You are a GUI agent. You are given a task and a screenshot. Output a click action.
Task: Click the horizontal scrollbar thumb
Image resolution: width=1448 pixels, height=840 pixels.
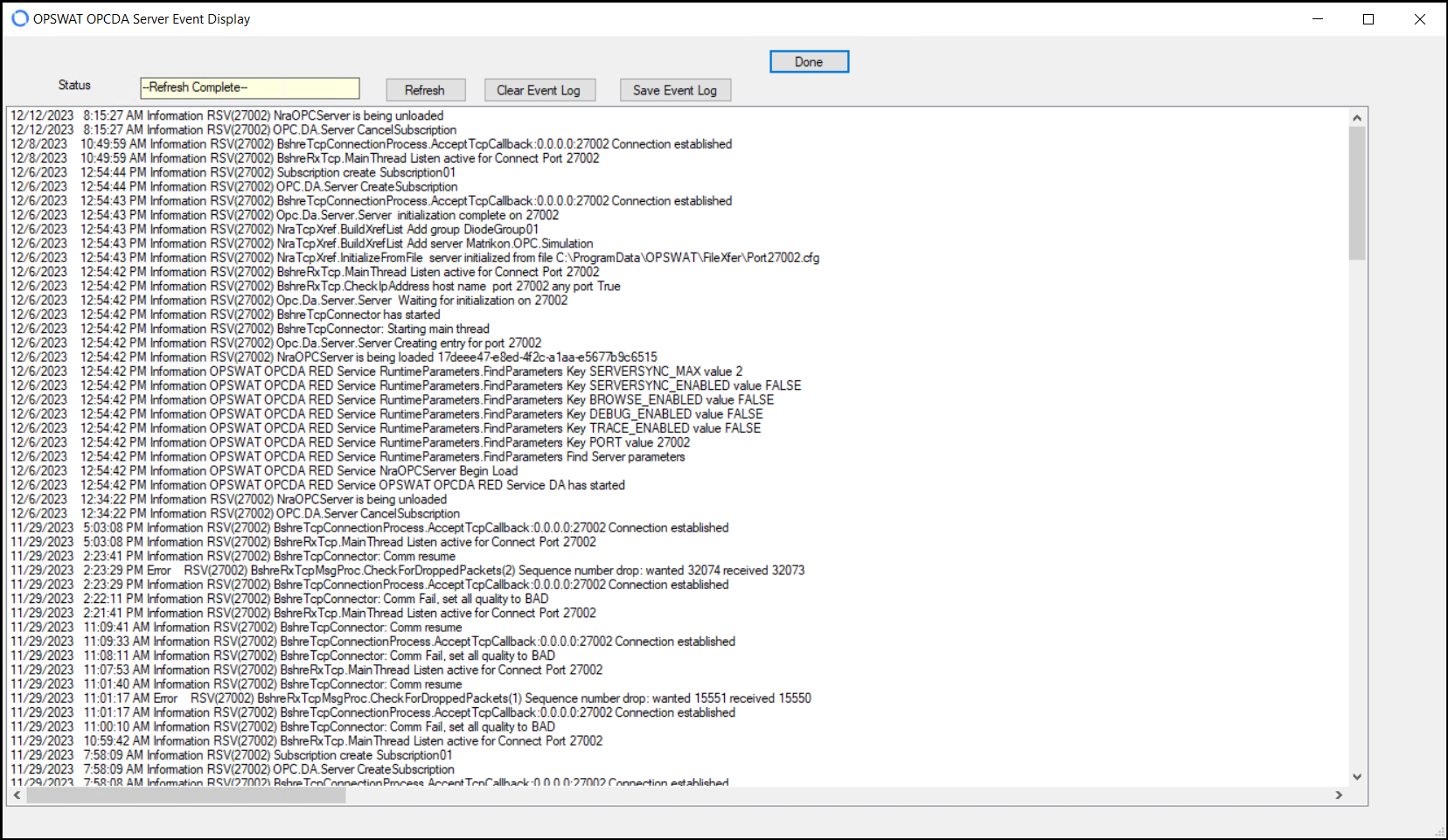186,795
